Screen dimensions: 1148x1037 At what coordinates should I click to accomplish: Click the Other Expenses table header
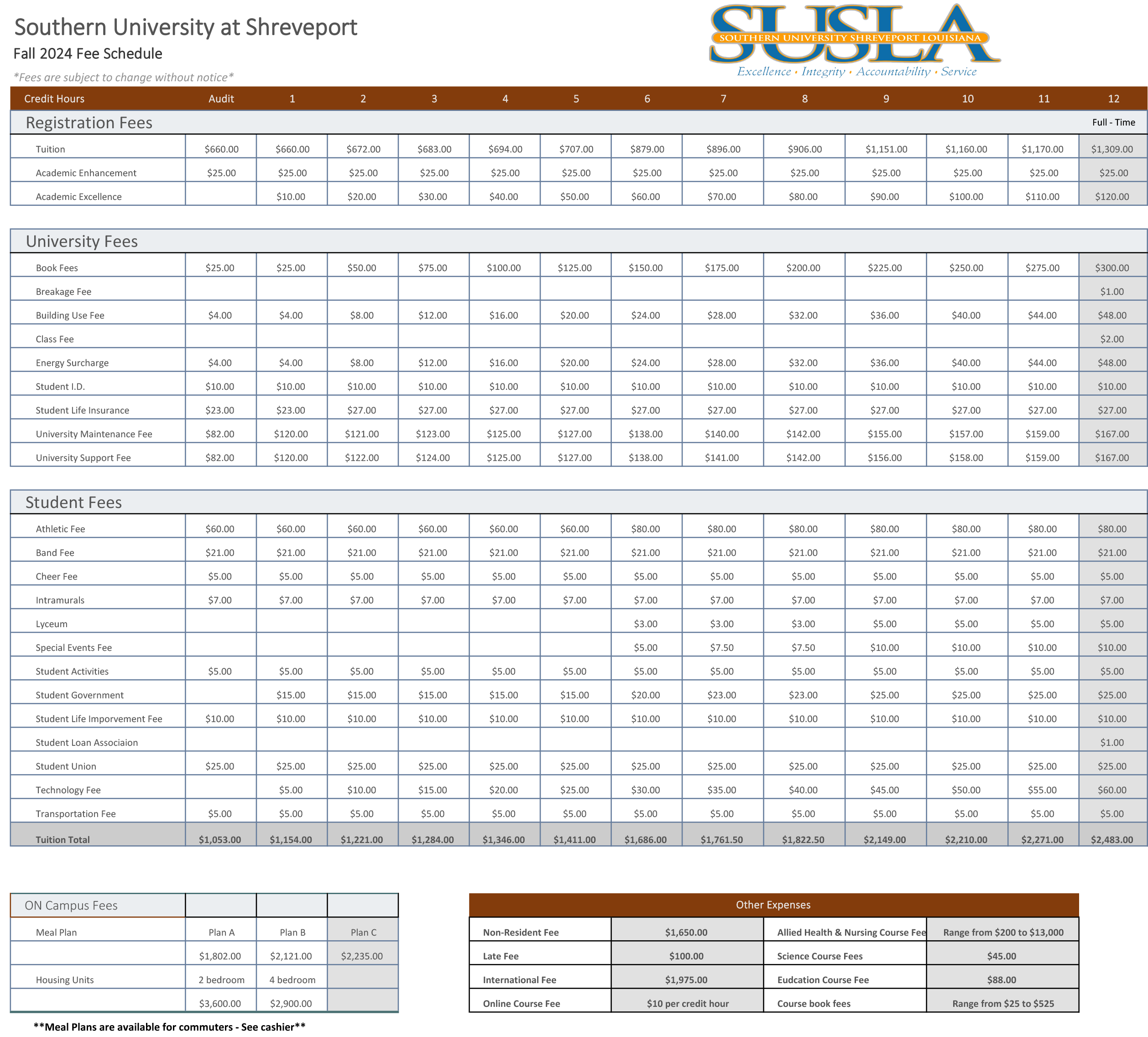click(x=773, y=905)
